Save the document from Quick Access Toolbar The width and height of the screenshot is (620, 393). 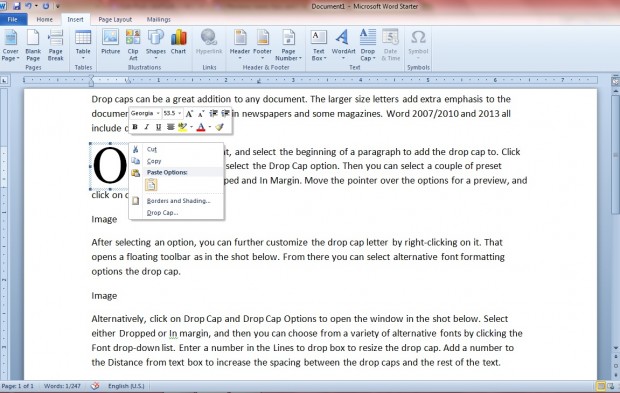(16, 6)
